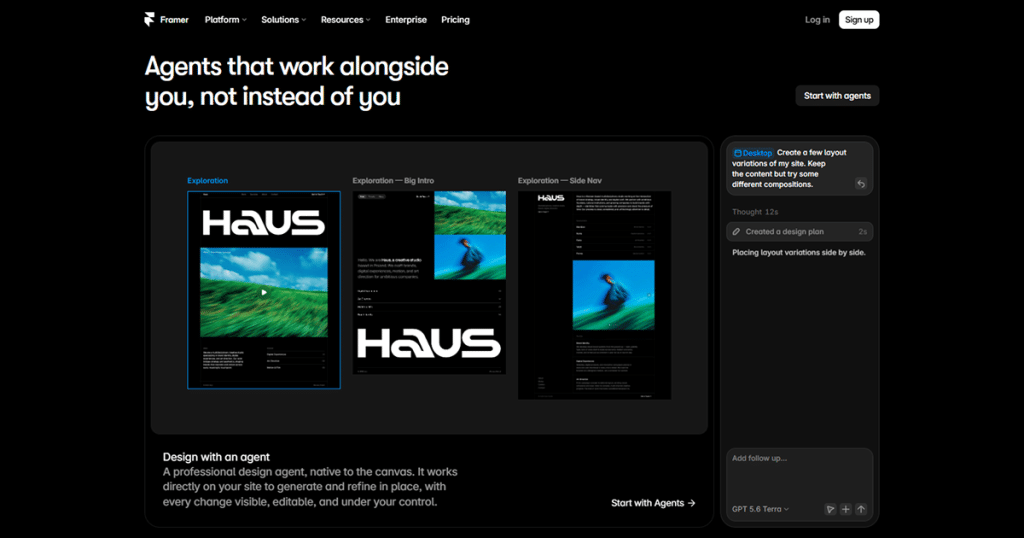Click the Placing layout variations side by side text
The image size is (1024, 538).
pyautogui.click(x=799, y=253)
